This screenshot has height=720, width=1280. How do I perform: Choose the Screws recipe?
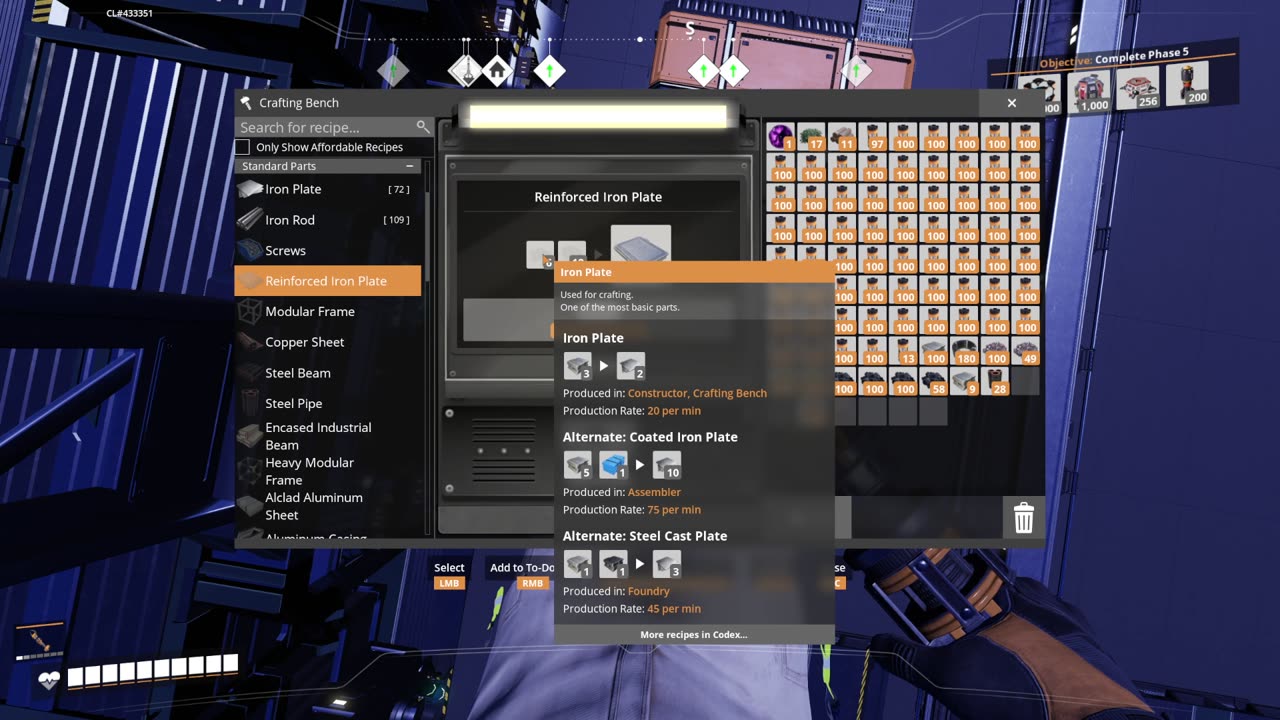click(327, 250)
